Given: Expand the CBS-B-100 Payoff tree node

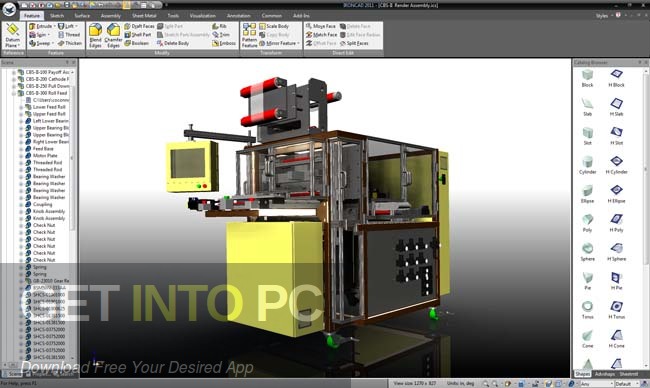Looking at the screenshot, I should (14, 72).
